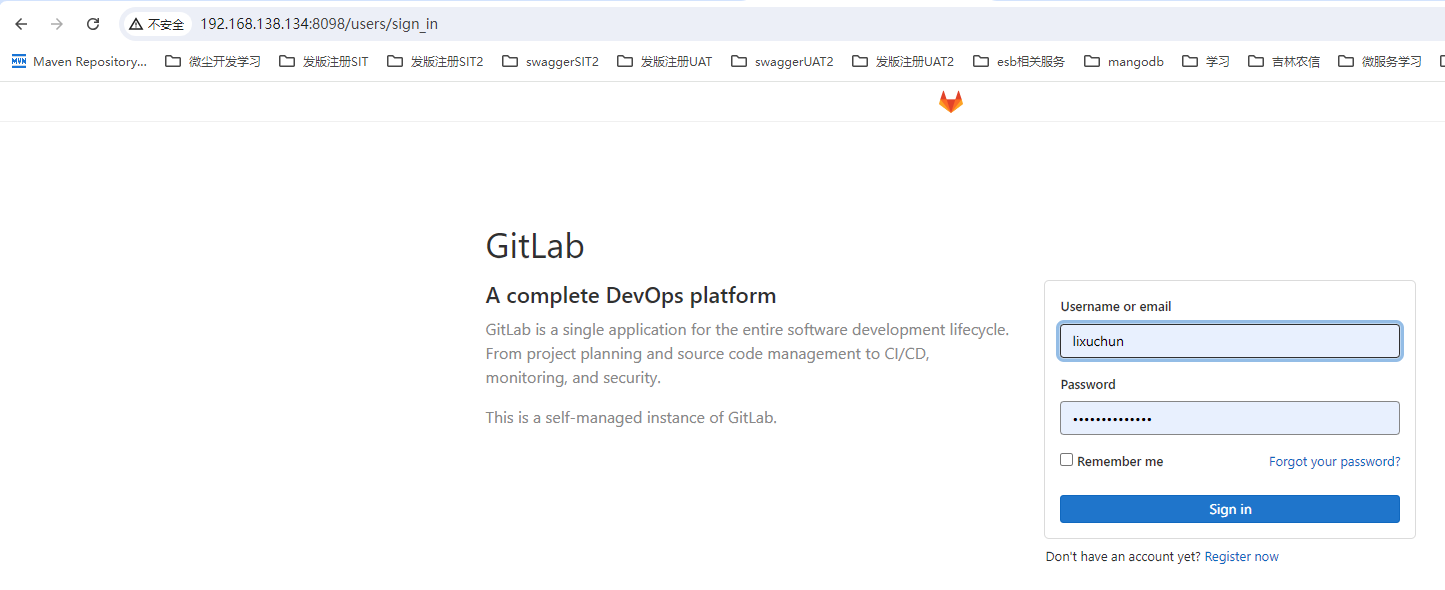Screen dimensions: 1445x590
Task: Click the browser back arrow
Action: point(21,24)
